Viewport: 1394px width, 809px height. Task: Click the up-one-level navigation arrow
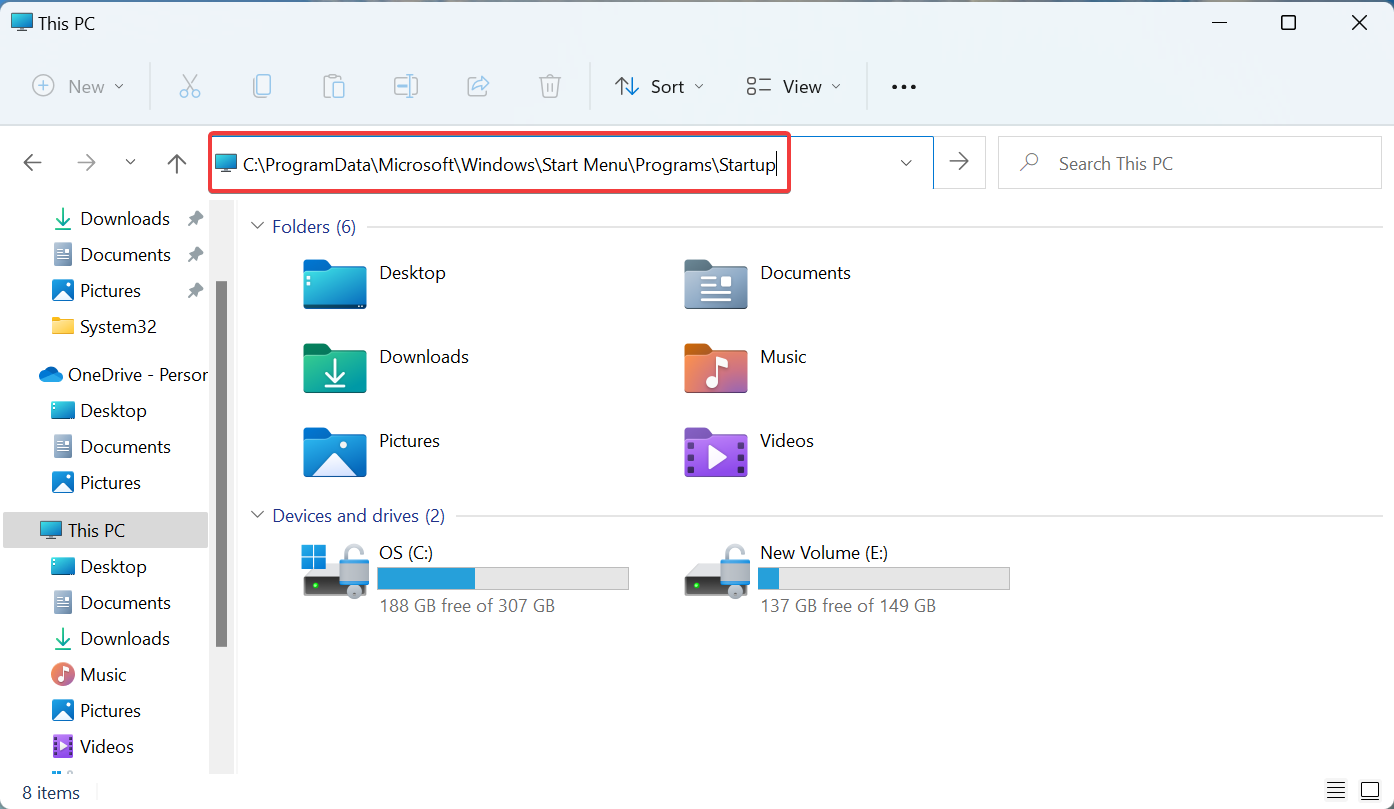tap(176, 163)
